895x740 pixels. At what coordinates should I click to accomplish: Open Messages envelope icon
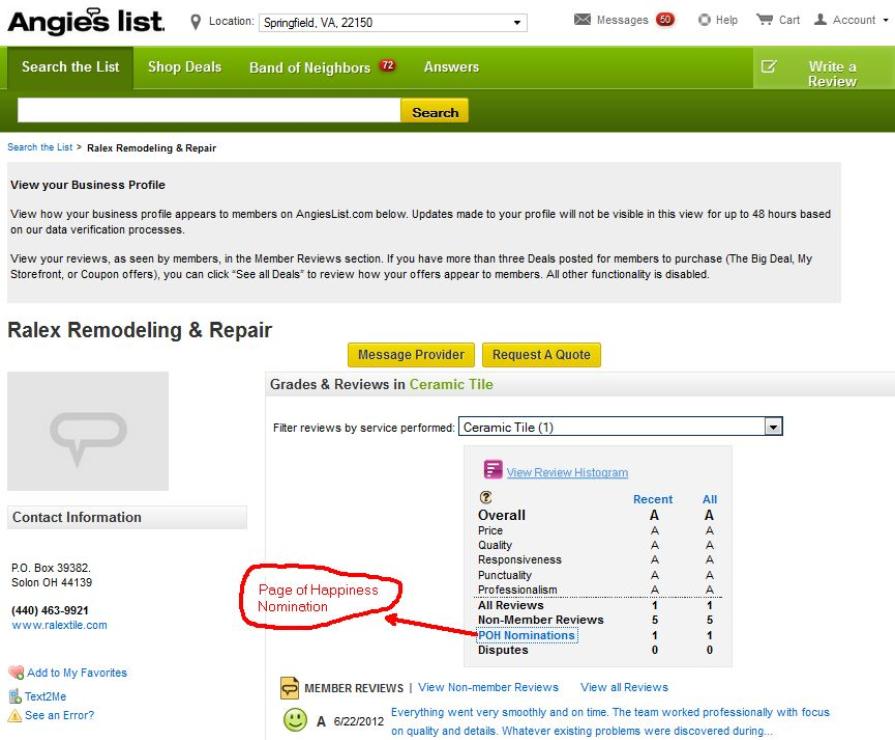tap(582, 20)
